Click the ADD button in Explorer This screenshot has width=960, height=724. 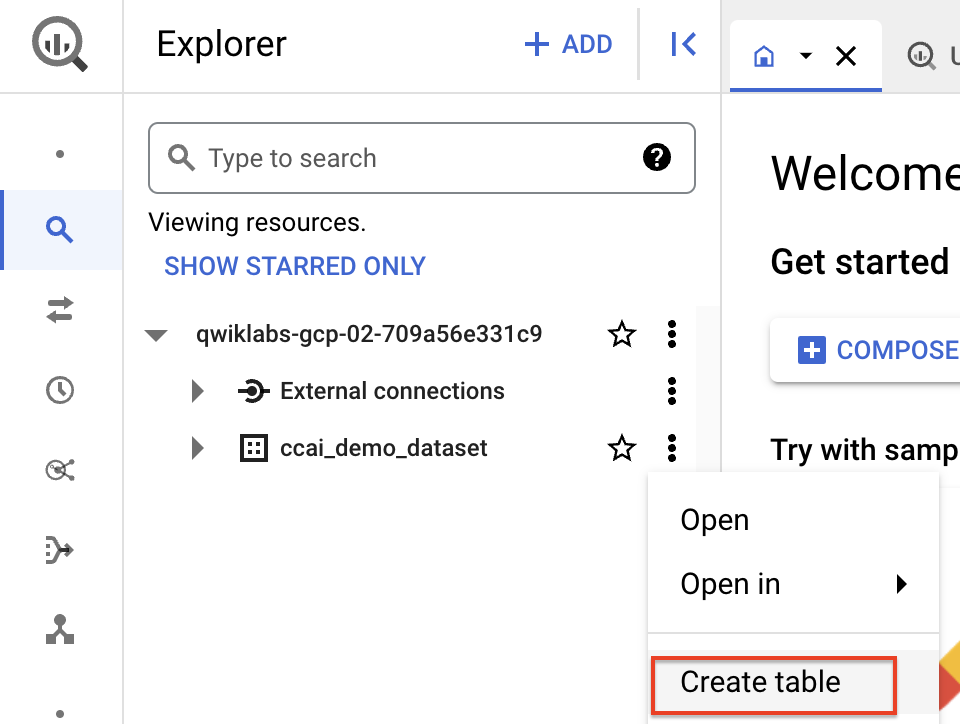pyautogui.click(x=568, y=44)
